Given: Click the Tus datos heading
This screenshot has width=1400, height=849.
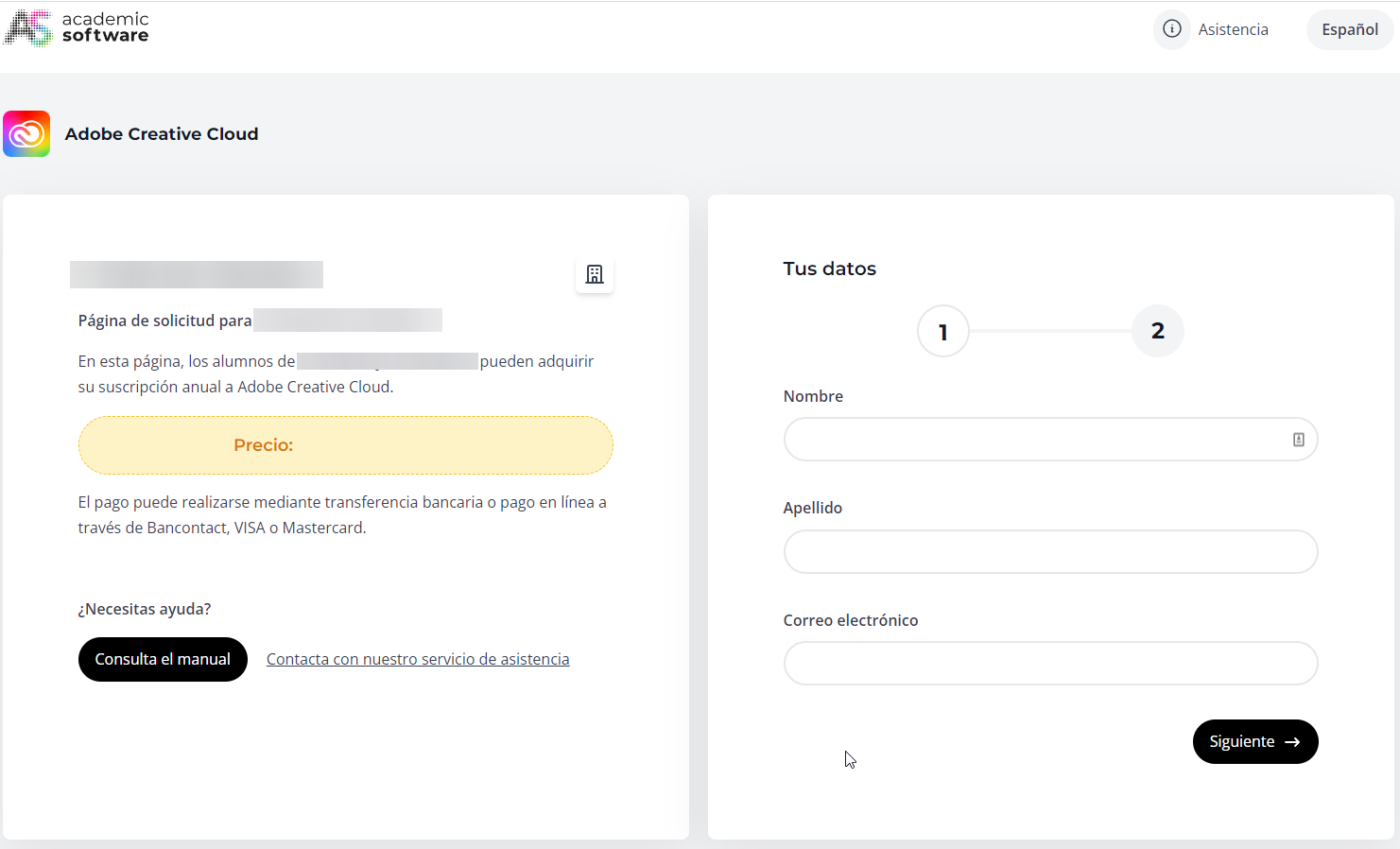Looking at the screenshot, I should (x=830, y=269).
